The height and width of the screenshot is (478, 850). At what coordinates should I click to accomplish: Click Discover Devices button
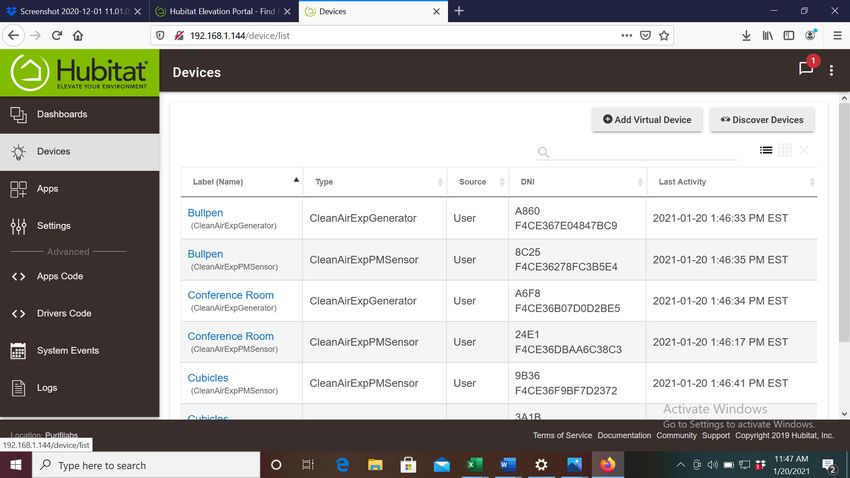coord(762,120)
